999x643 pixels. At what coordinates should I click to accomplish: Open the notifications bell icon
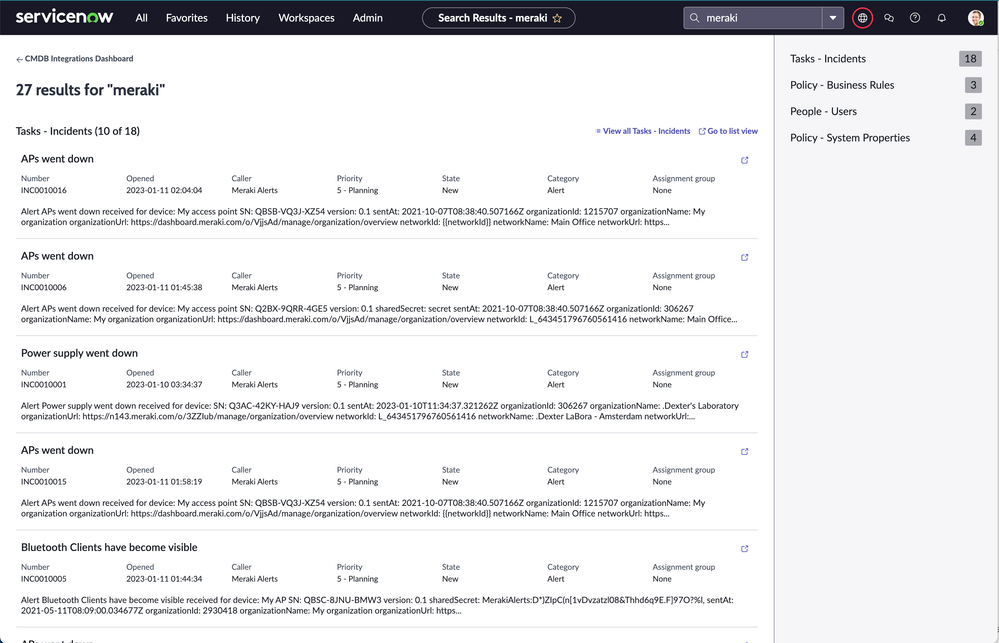942,18
